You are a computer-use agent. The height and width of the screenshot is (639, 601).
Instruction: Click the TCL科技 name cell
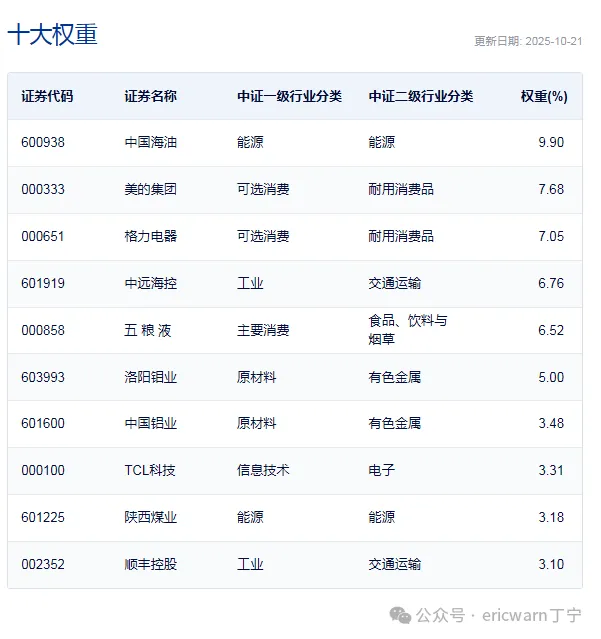pos(150,470)
